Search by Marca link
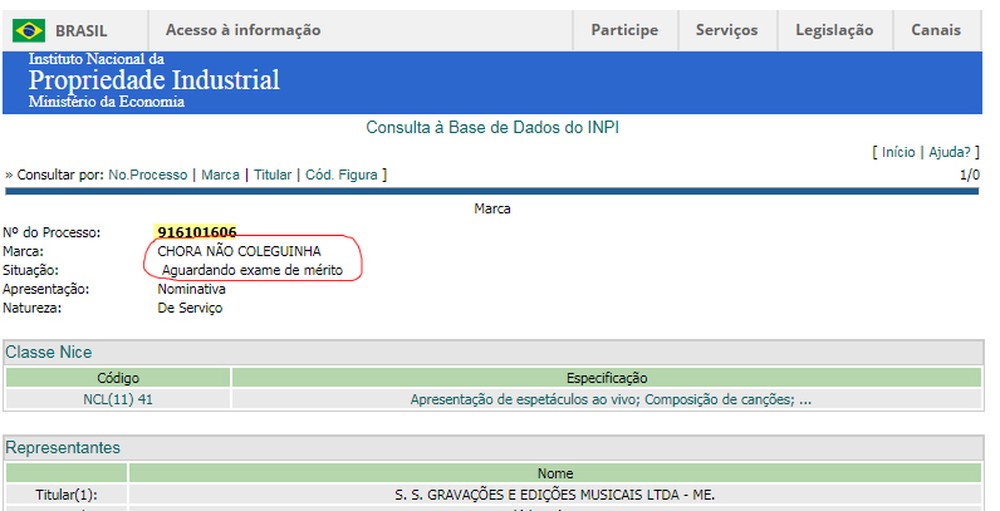 tap(220, 175)
